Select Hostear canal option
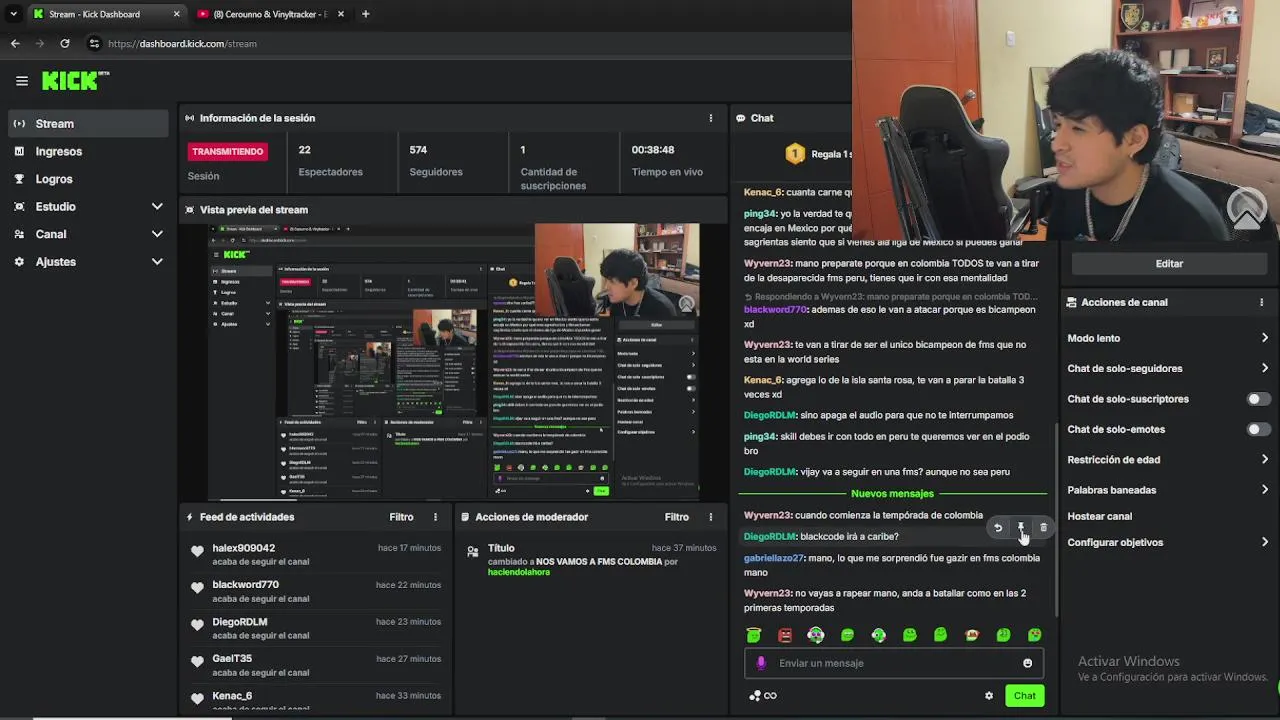The width and height of the screenshot is (1280, 720). (x=1100, y=516)
